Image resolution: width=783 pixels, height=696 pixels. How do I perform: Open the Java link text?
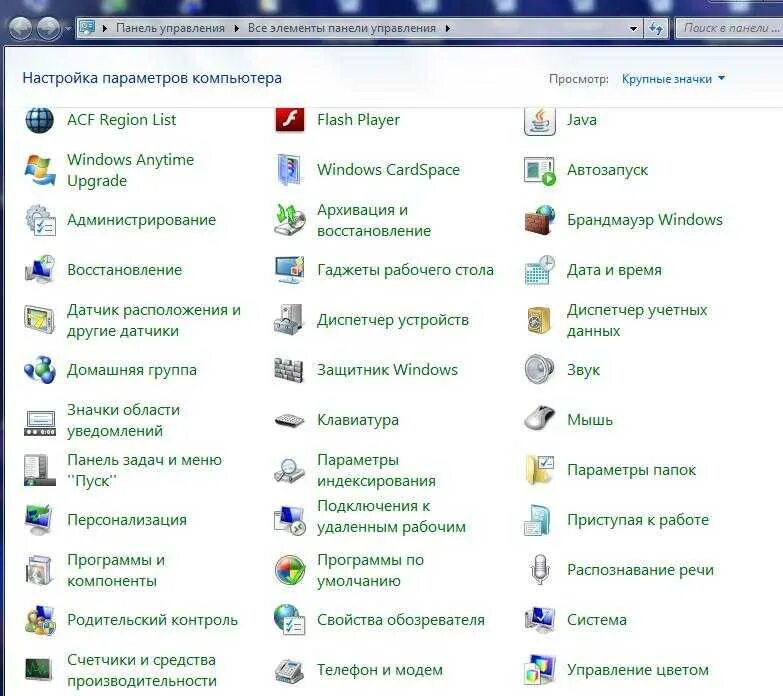tap(582, 120)
